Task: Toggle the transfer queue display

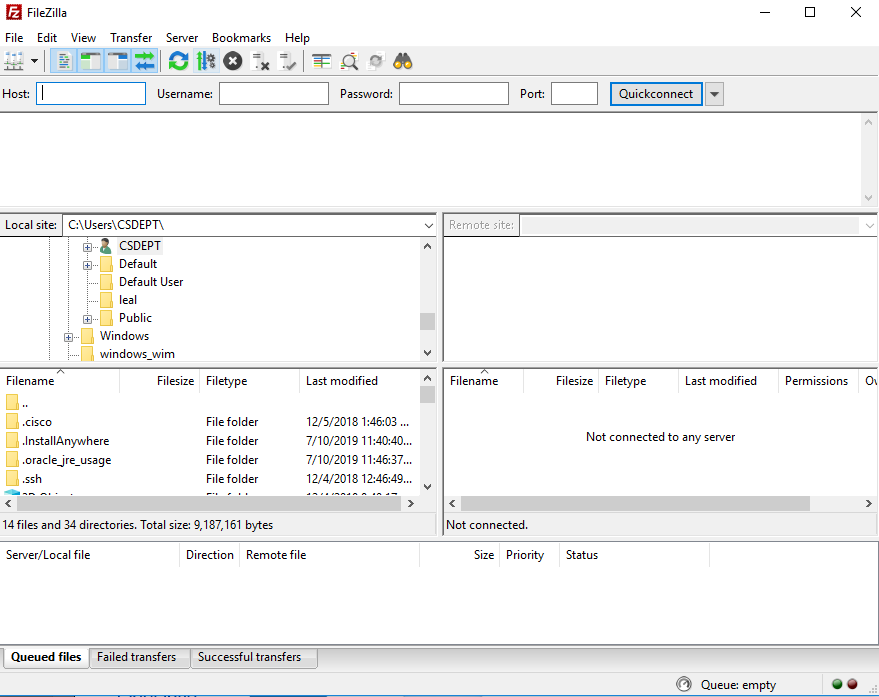Action: click(145, 61)
